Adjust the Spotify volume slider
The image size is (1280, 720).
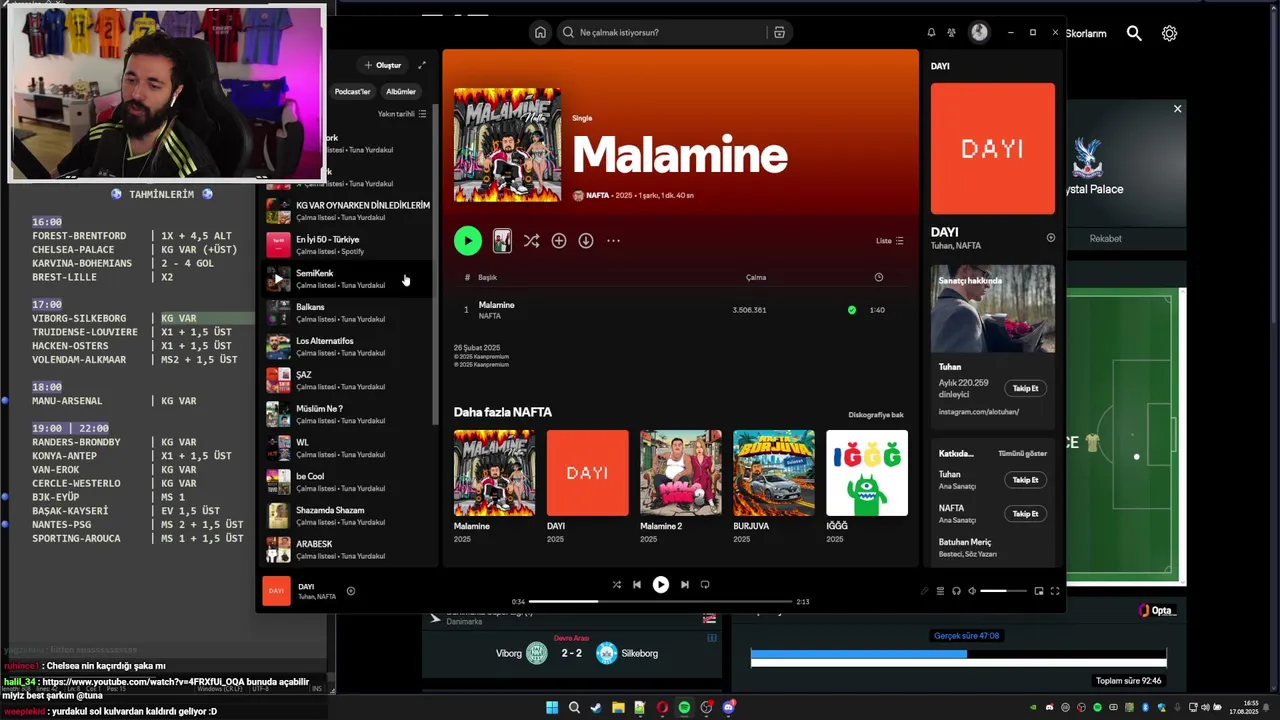tap(1003, 591)
